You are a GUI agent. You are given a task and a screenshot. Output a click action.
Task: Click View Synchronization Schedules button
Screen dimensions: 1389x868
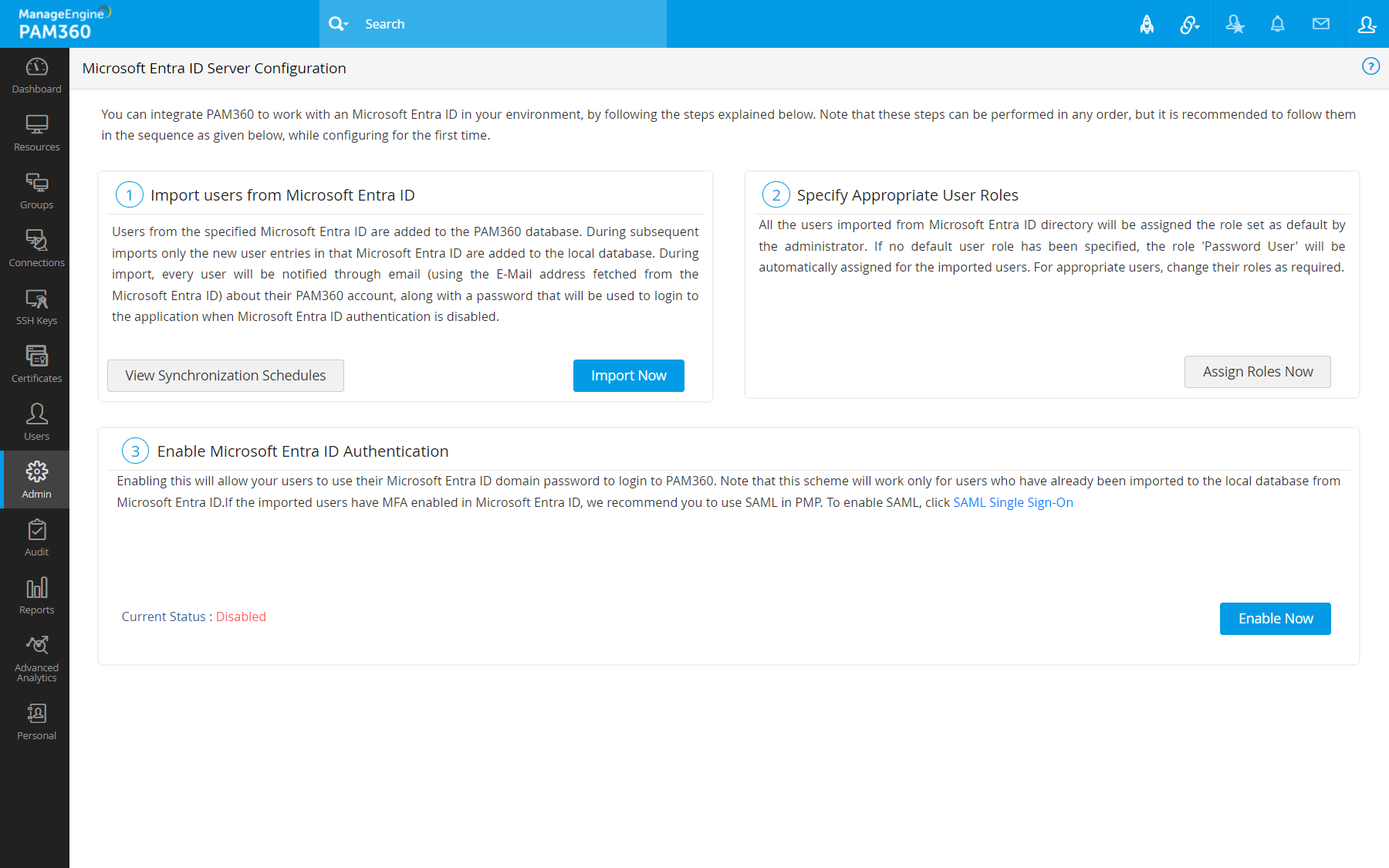pyautogui.click(x=225, y=376)
